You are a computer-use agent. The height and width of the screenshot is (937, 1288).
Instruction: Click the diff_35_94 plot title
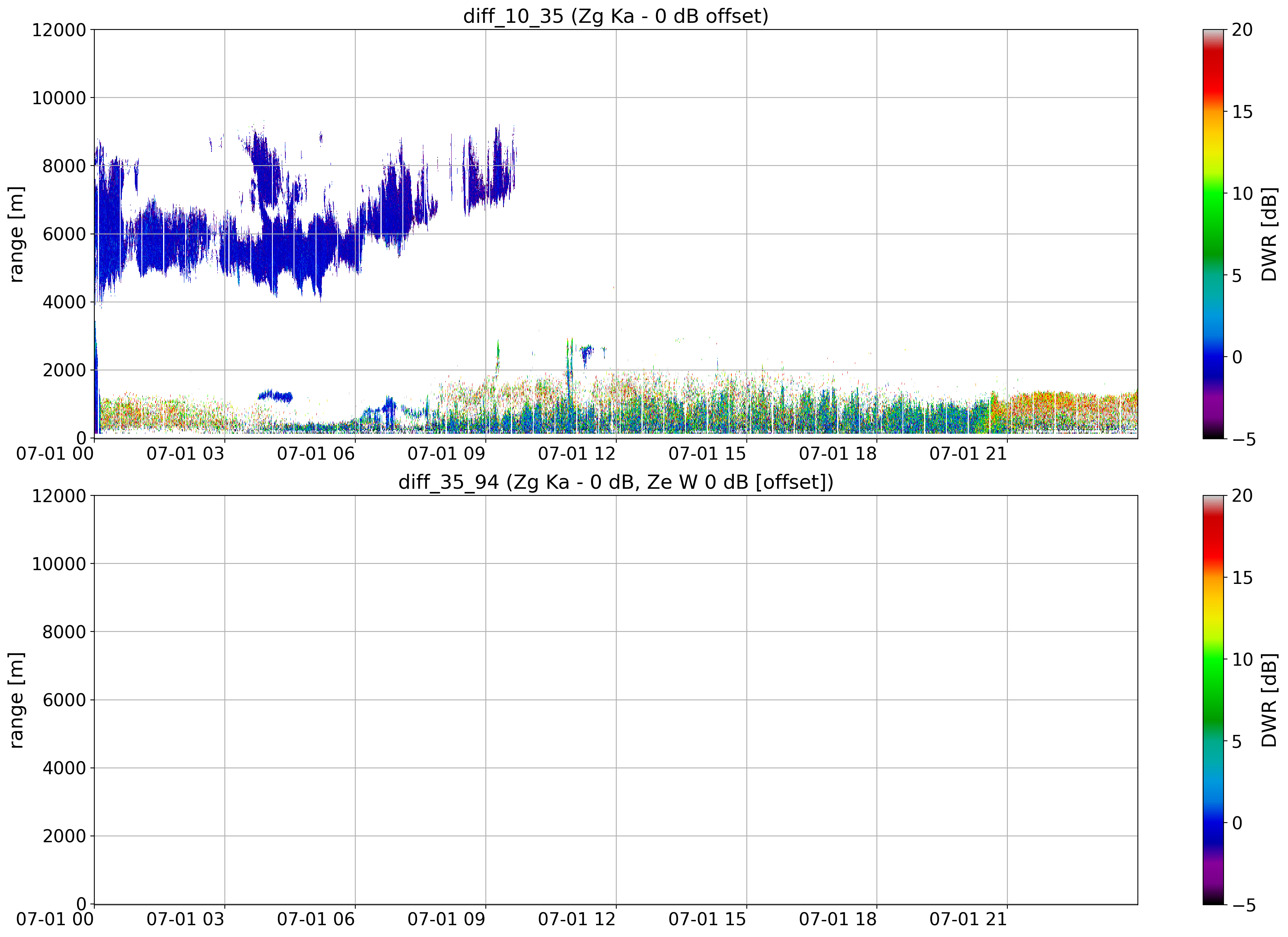616,482
